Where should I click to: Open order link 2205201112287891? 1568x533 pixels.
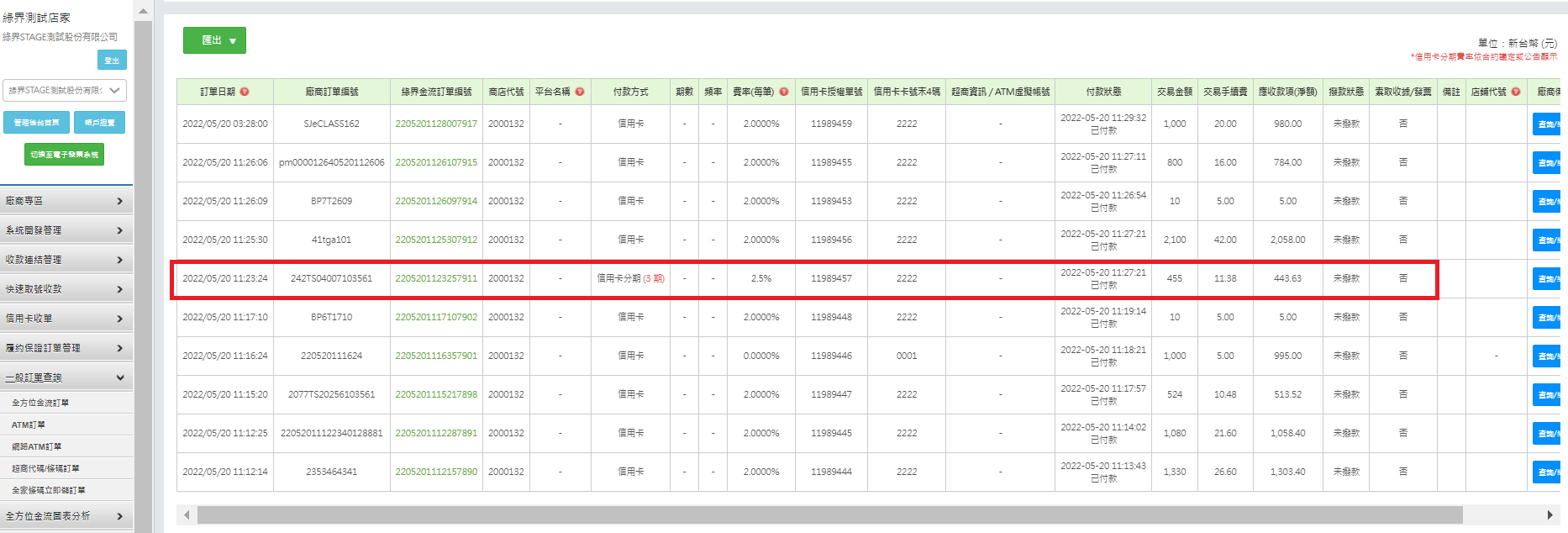(x=436, y=433)
